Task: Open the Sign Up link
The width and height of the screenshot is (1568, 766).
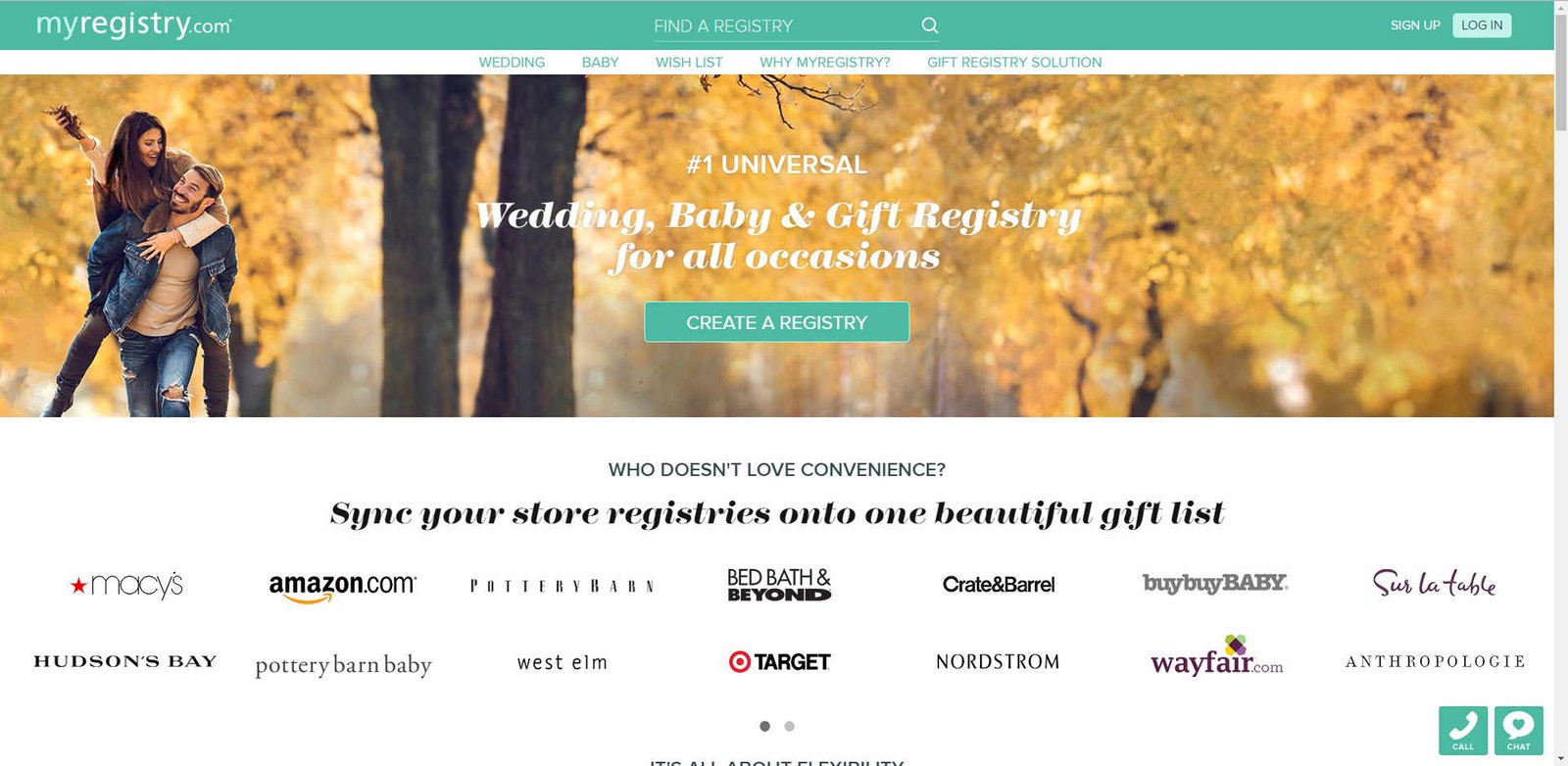Action: [x=1415, y=25]
